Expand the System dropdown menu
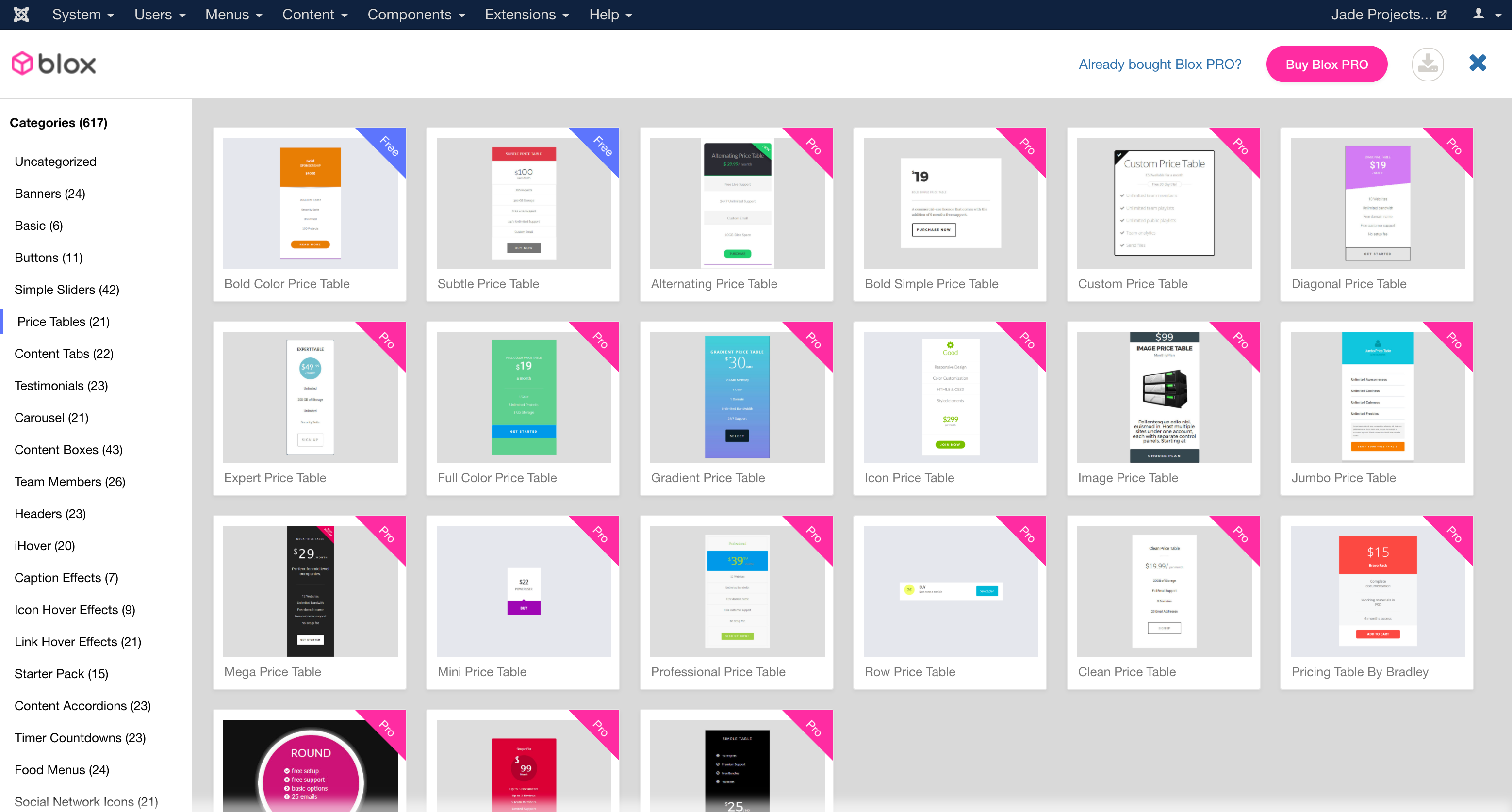 click(83, 14)
